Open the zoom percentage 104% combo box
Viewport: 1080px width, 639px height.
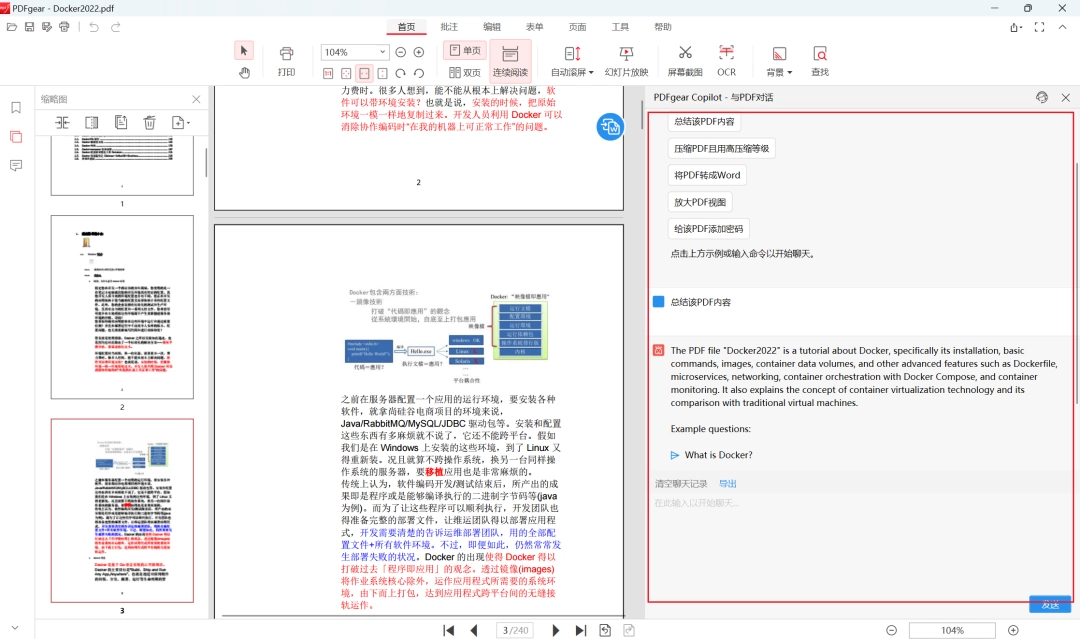pos(354,52)
